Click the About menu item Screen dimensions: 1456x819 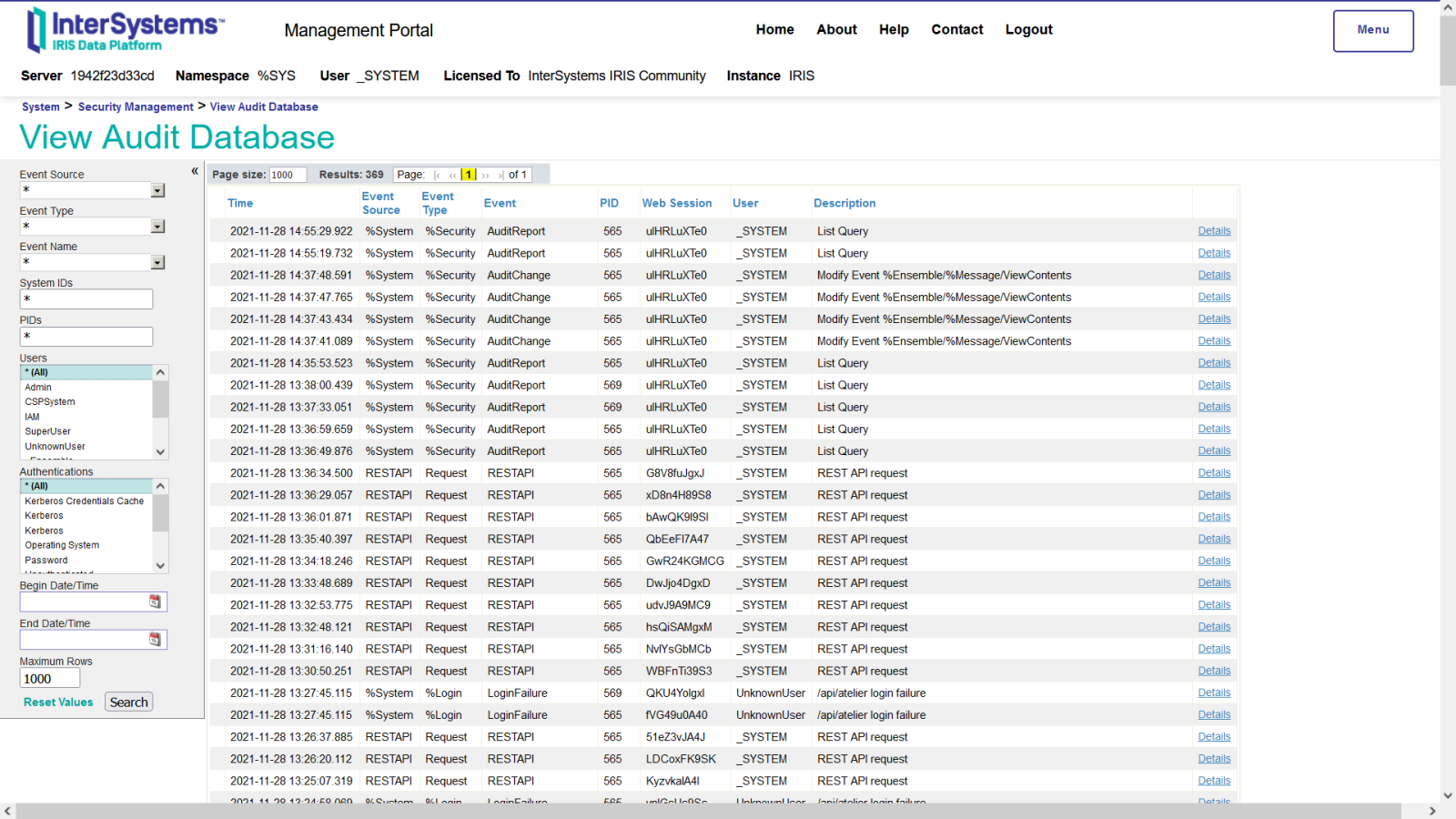(x=835, y=30)
